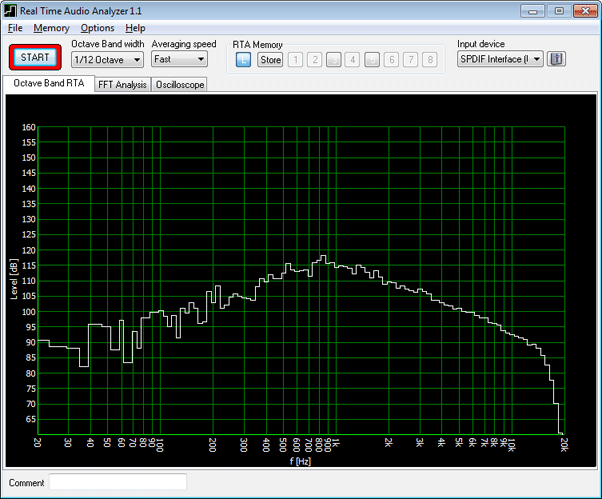Select the Octave Band RTA tab
This screenshot has height=499, width=602.
pyautogui.click(x=48, y=84)
